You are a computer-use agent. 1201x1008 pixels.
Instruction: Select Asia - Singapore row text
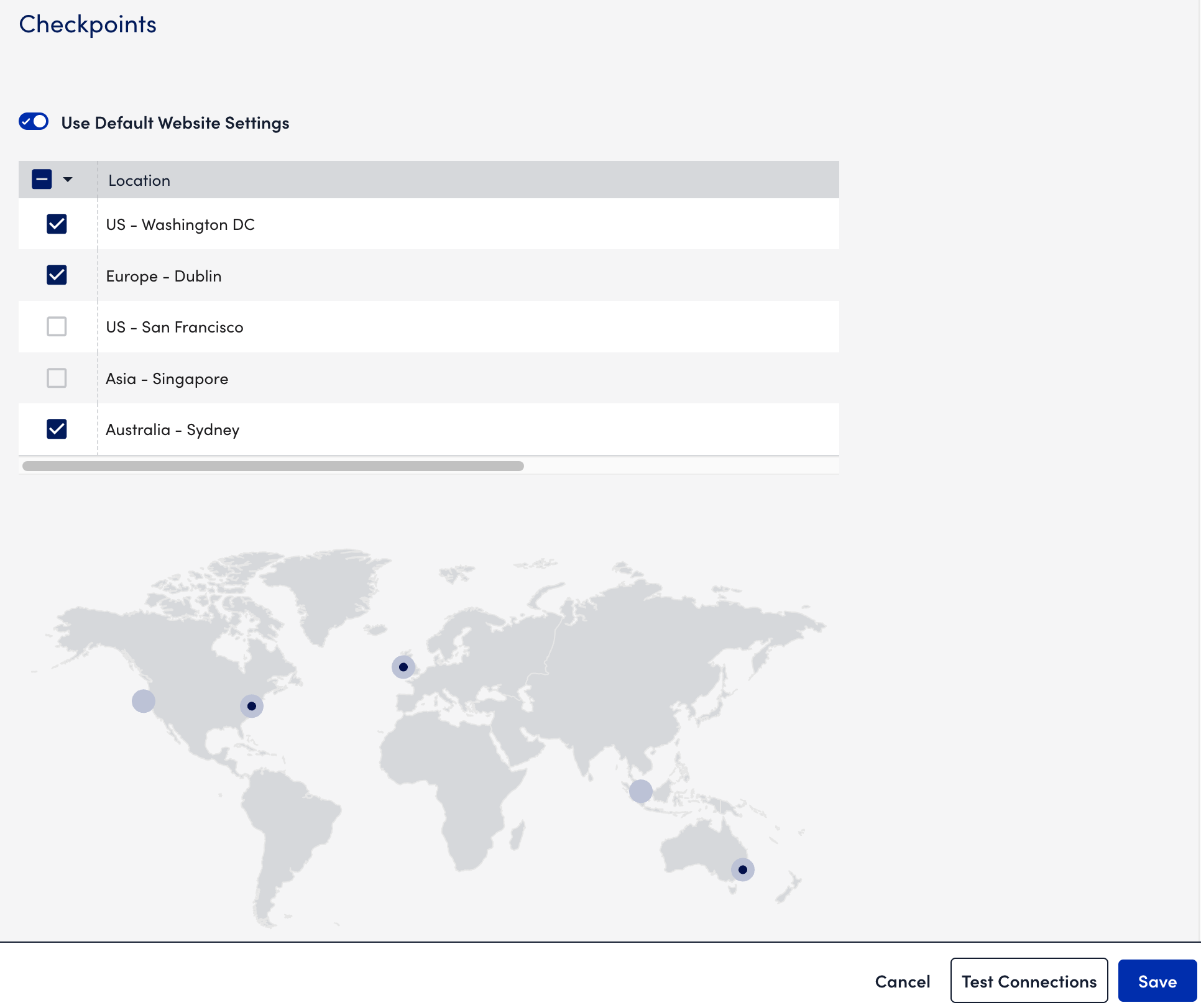[167, 378]
